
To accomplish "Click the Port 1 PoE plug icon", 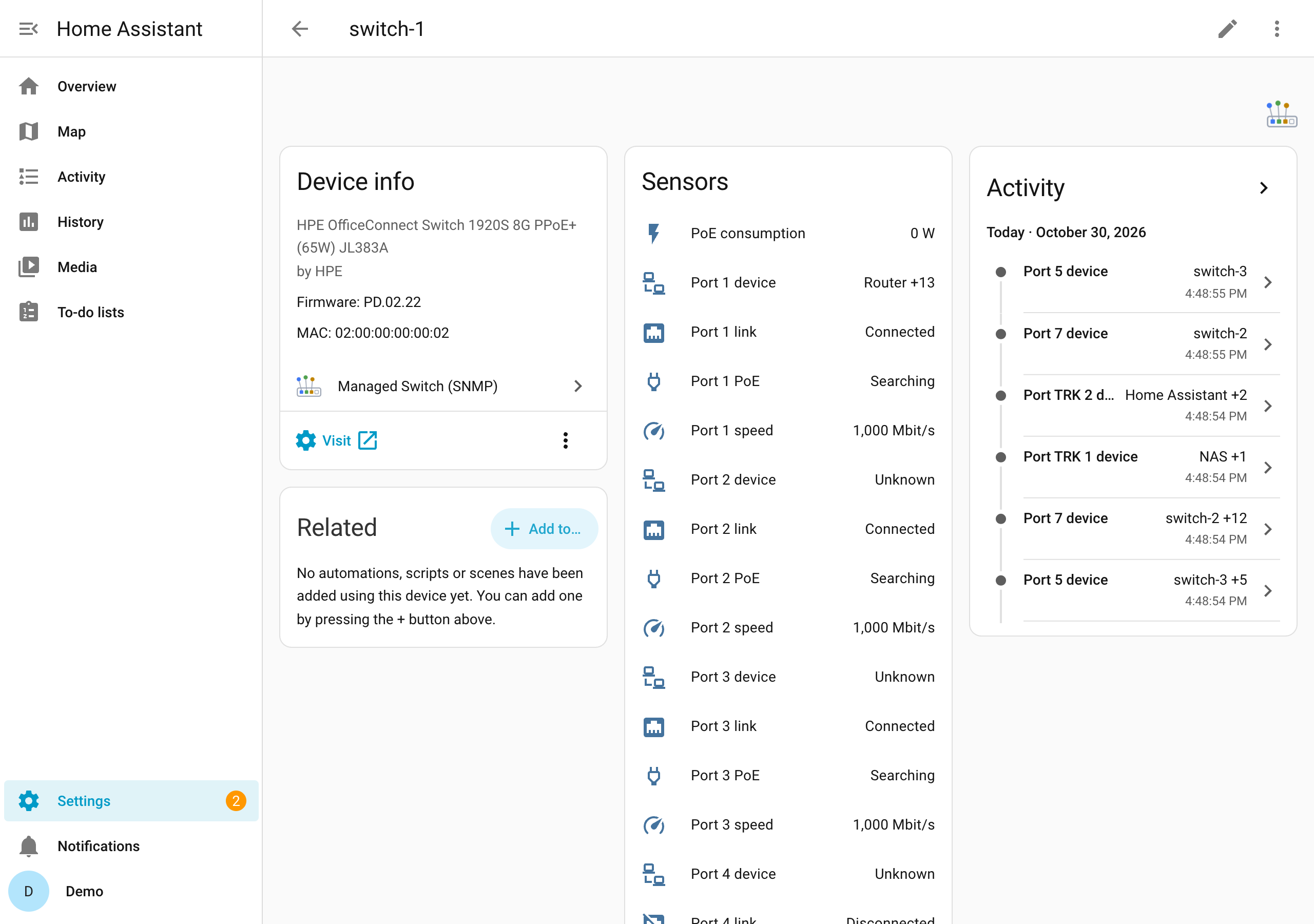I will click(653, 381).
